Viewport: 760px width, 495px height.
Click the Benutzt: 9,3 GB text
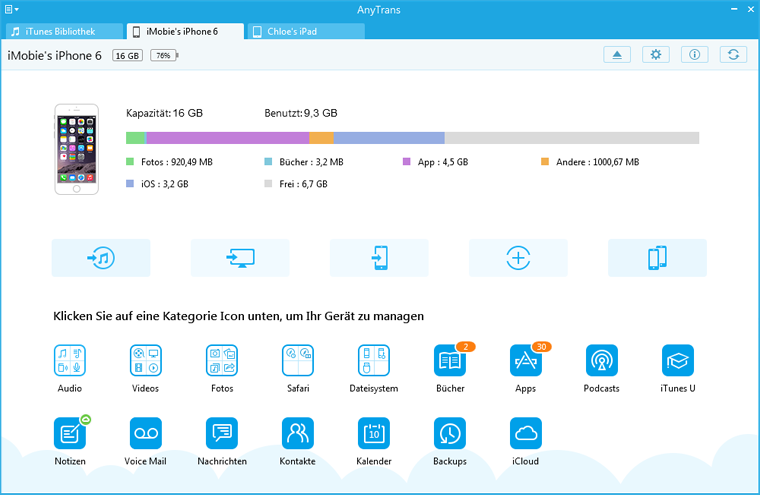pos(301,113)
